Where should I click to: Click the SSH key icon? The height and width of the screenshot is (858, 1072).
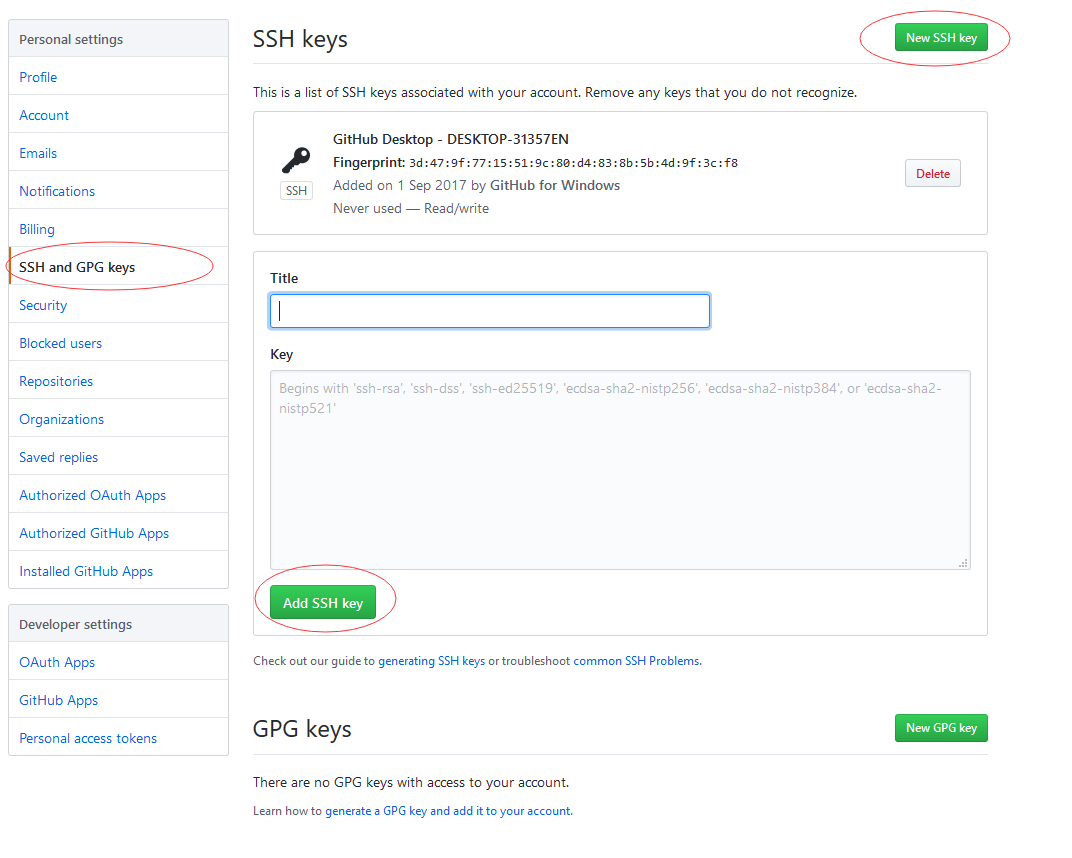(295, 160)
